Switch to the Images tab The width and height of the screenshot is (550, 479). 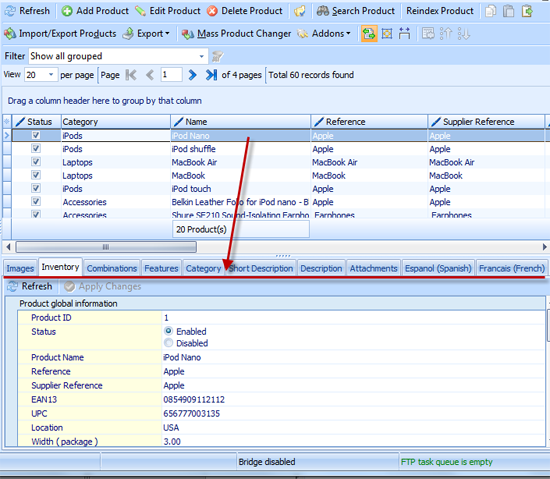[x=20, y=268]
